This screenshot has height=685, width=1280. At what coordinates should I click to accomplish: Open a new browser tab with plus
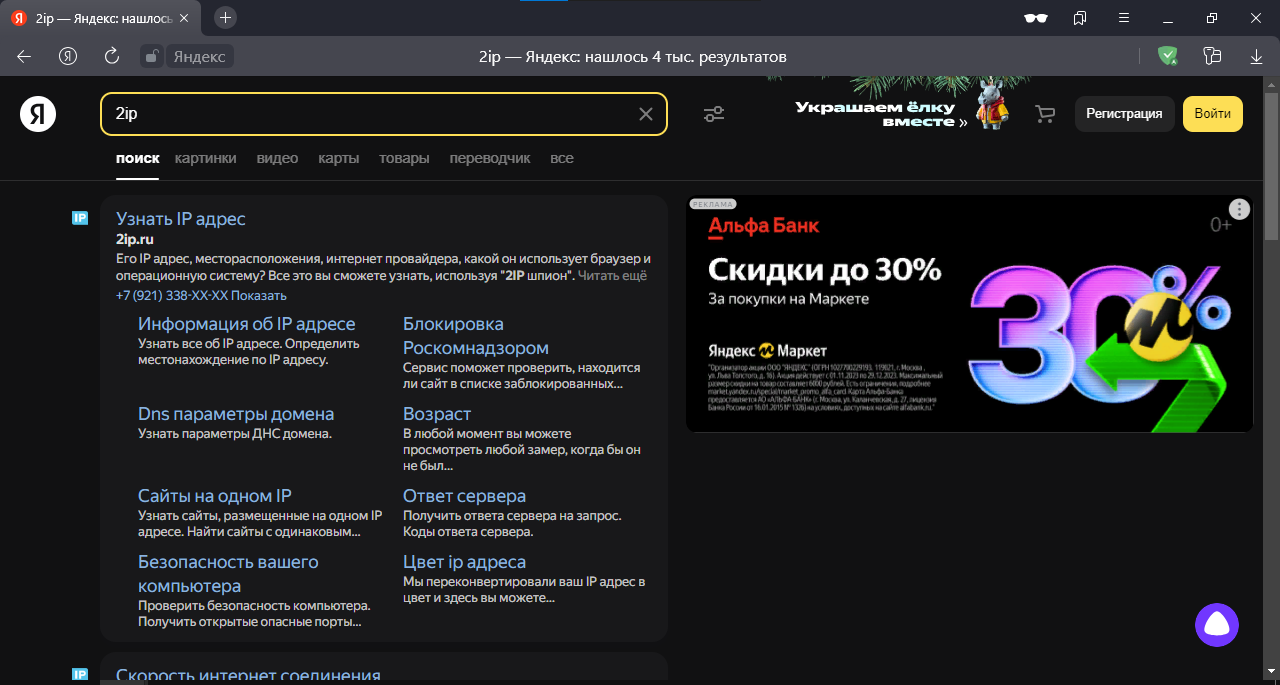(x=224, y=17)
